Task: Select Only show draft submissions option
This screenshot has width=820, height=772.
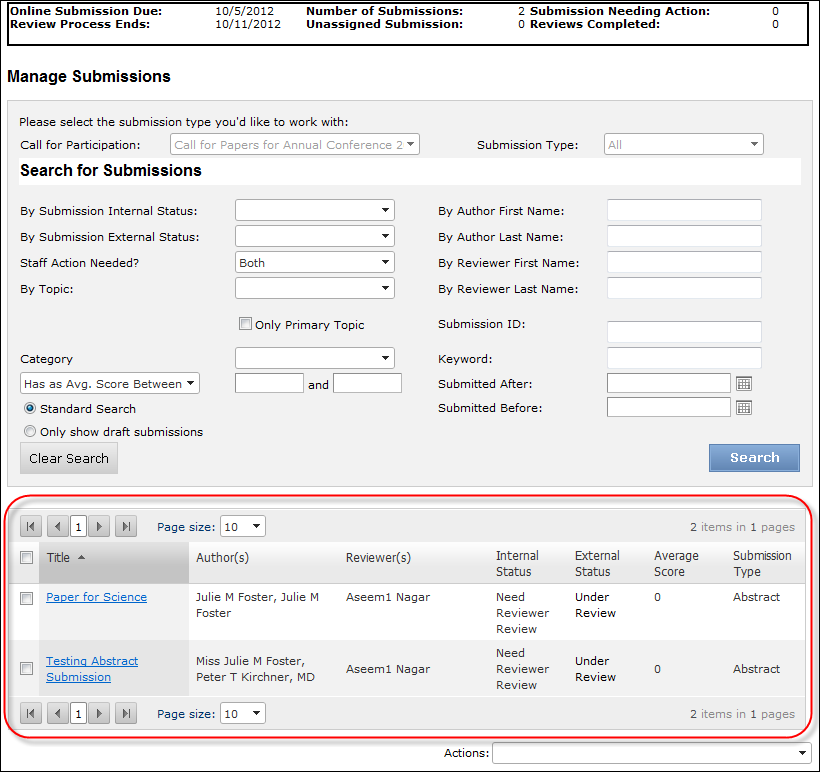Action: pos(30,432)
